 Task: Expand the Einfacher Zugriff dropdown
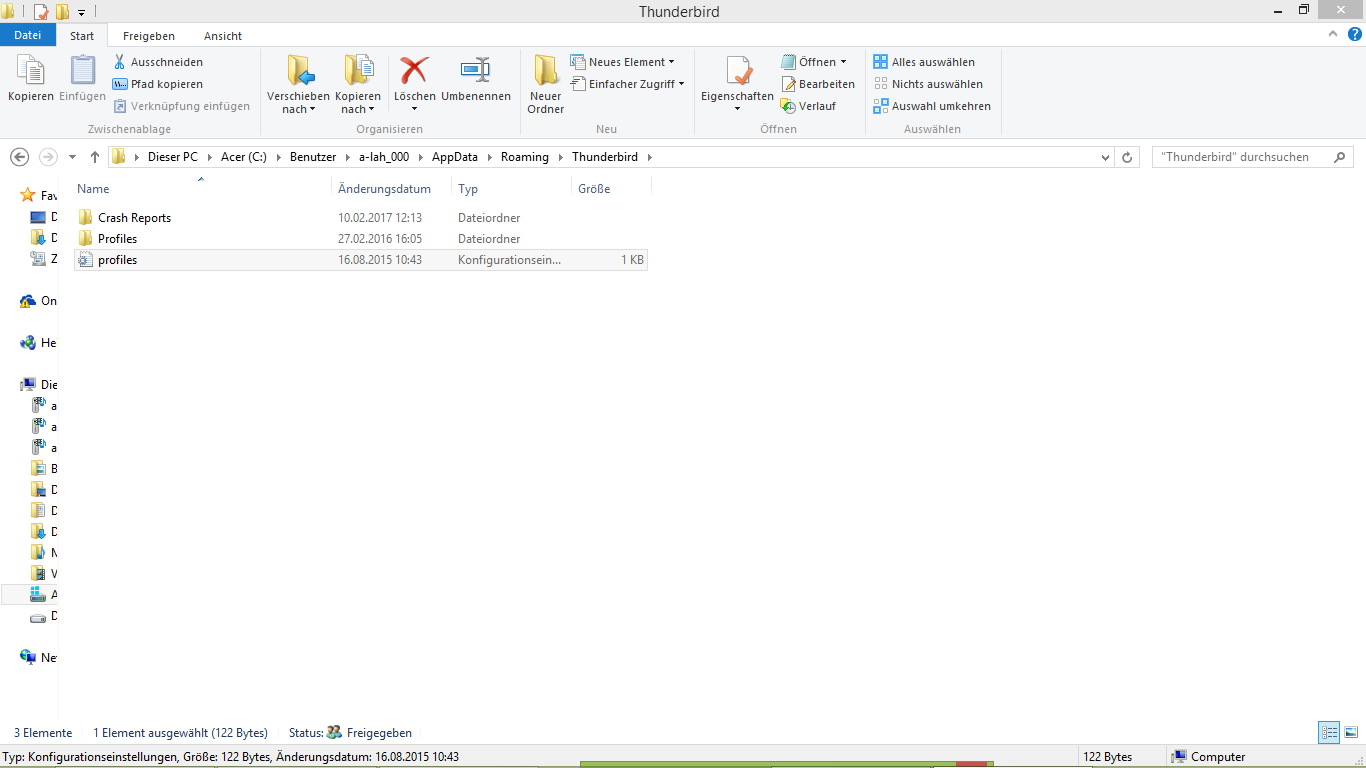point(682,84)
